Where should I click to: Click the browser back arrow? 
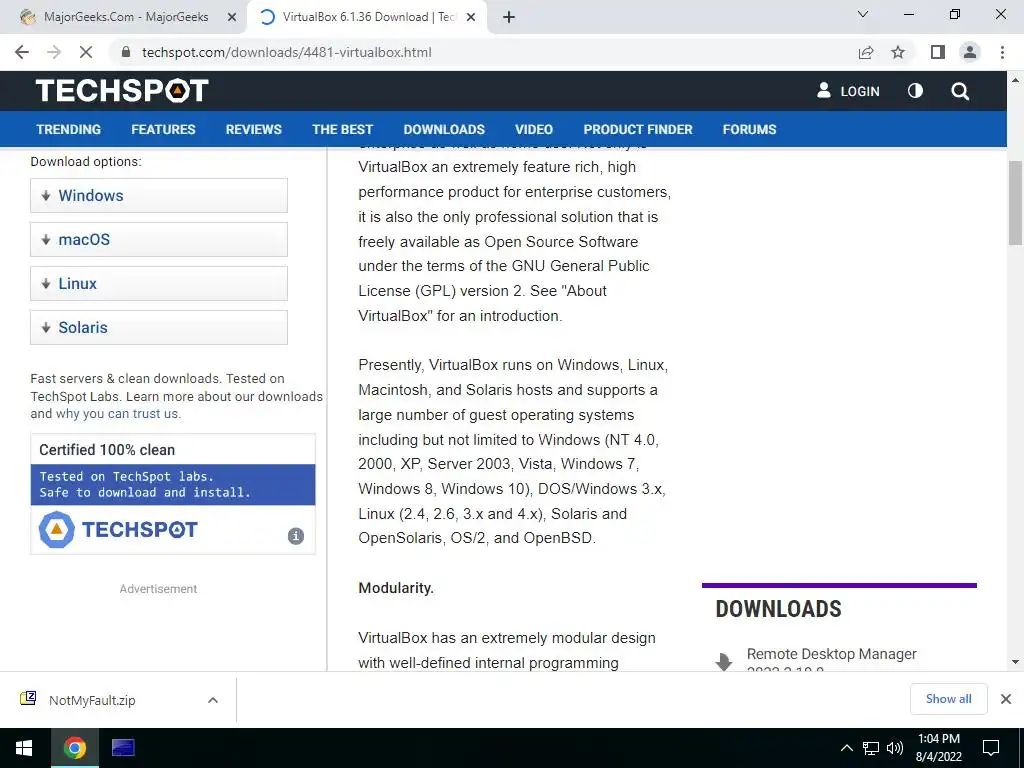(x=22, y=52)
